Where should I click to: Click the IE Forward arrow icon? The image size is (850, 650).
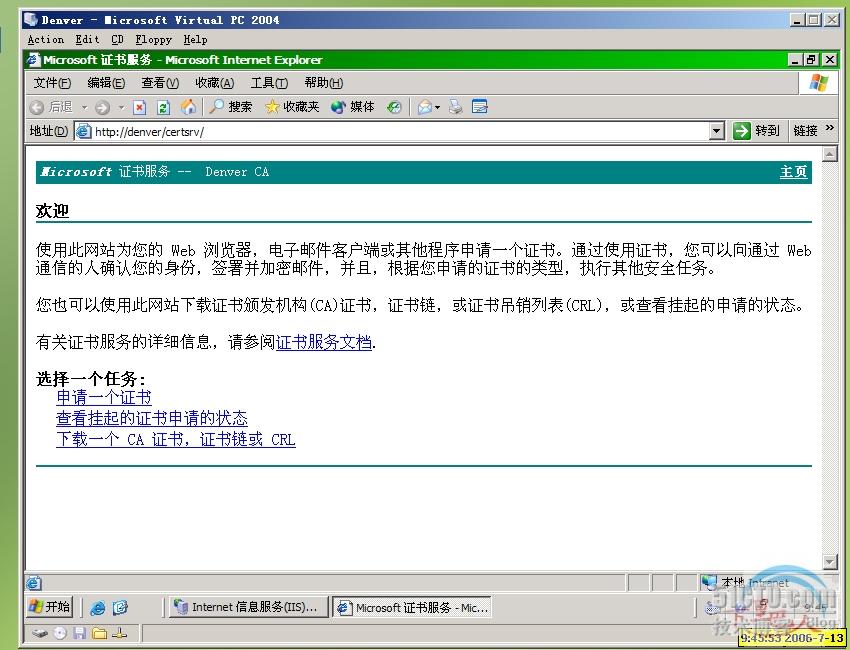pyautogui.click(x=101, y=107)
